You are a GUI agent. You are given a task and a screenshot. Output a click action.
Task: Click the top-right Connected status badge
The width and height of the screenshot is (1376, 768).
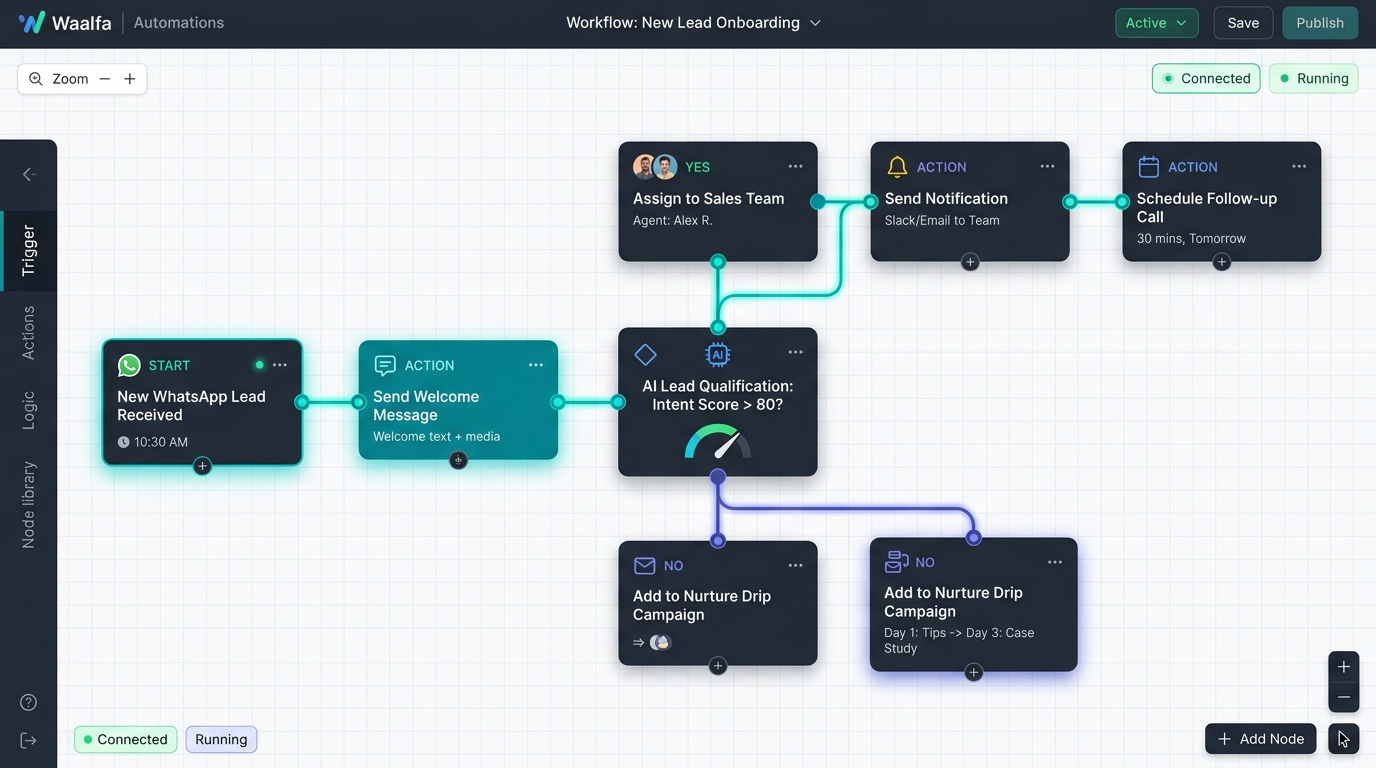coord(1206,78)
